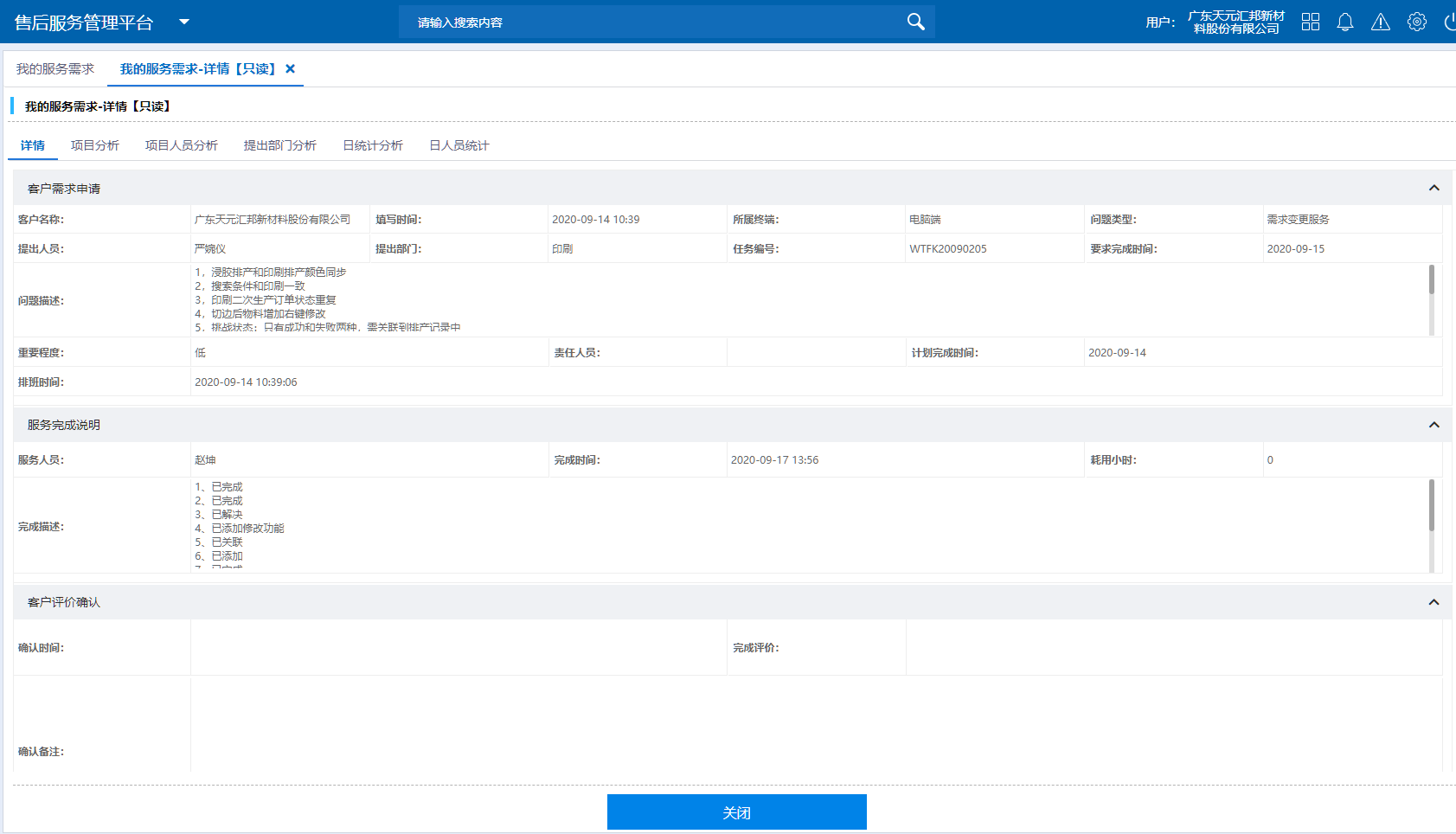Open the apps grid icon
This screenshot has height=834, width=1456.
click(x=1311, y=22)
